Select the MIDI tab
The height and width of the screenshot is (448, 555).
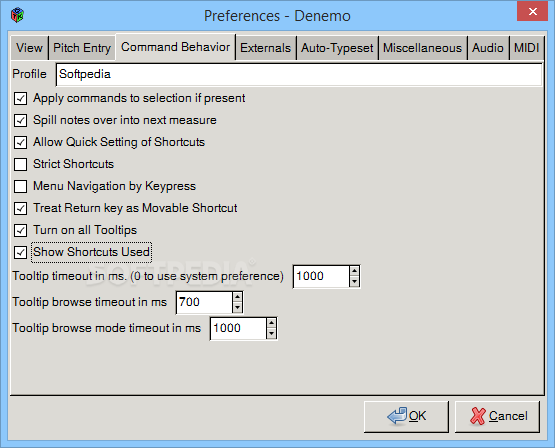click(526, 48)
